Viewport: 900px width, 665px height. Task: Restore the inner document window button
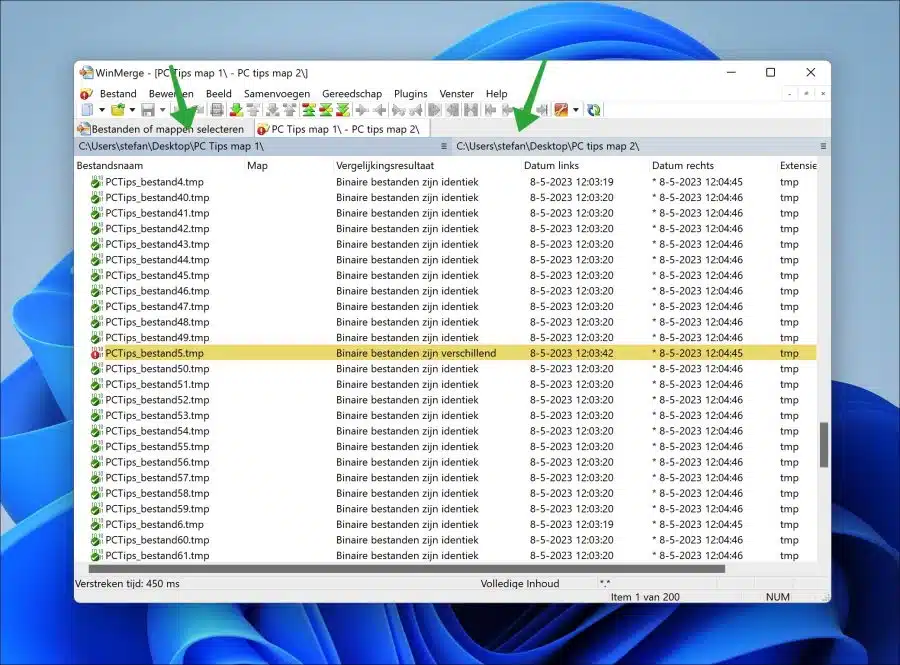coord(806,94)
